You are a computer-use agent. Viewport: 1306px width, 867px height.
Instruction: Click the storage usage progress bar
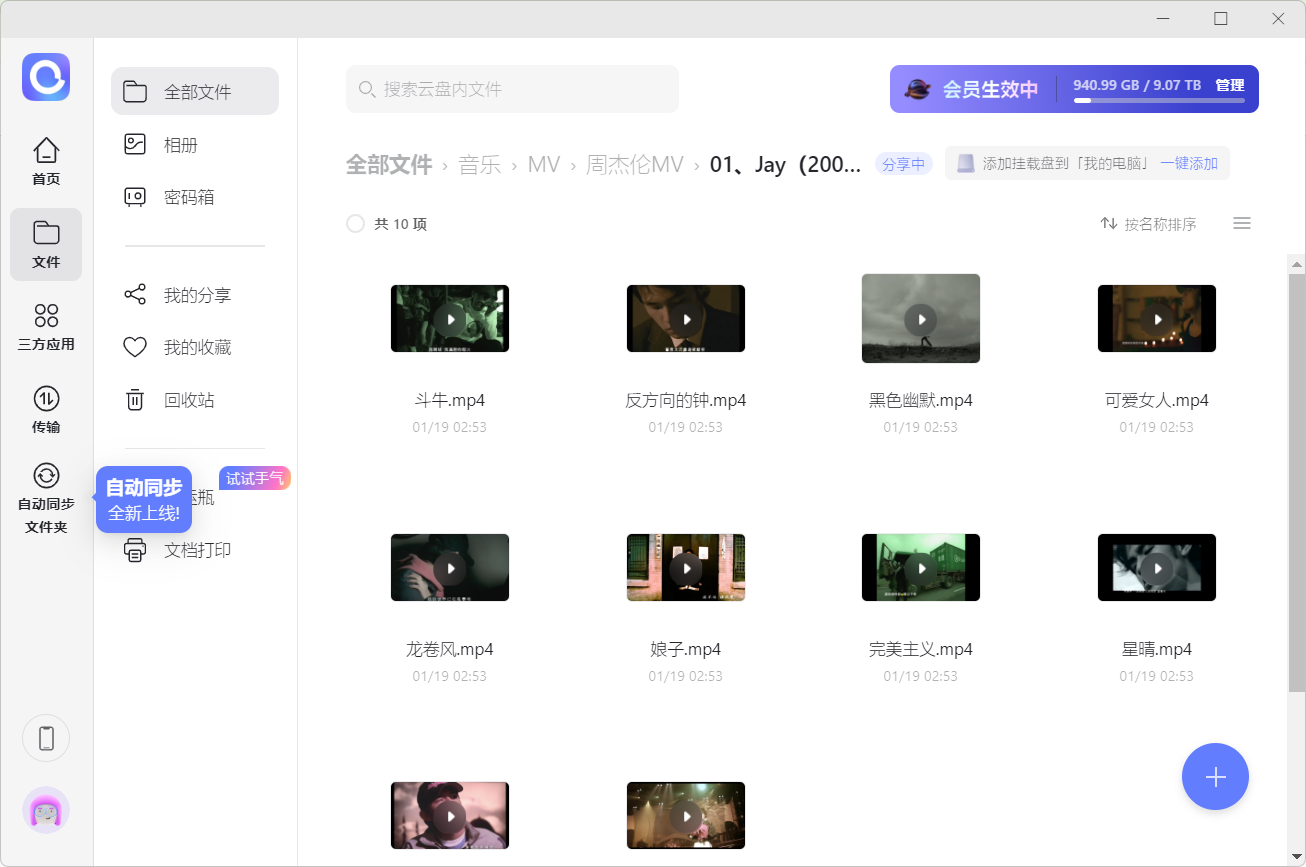1159,101
